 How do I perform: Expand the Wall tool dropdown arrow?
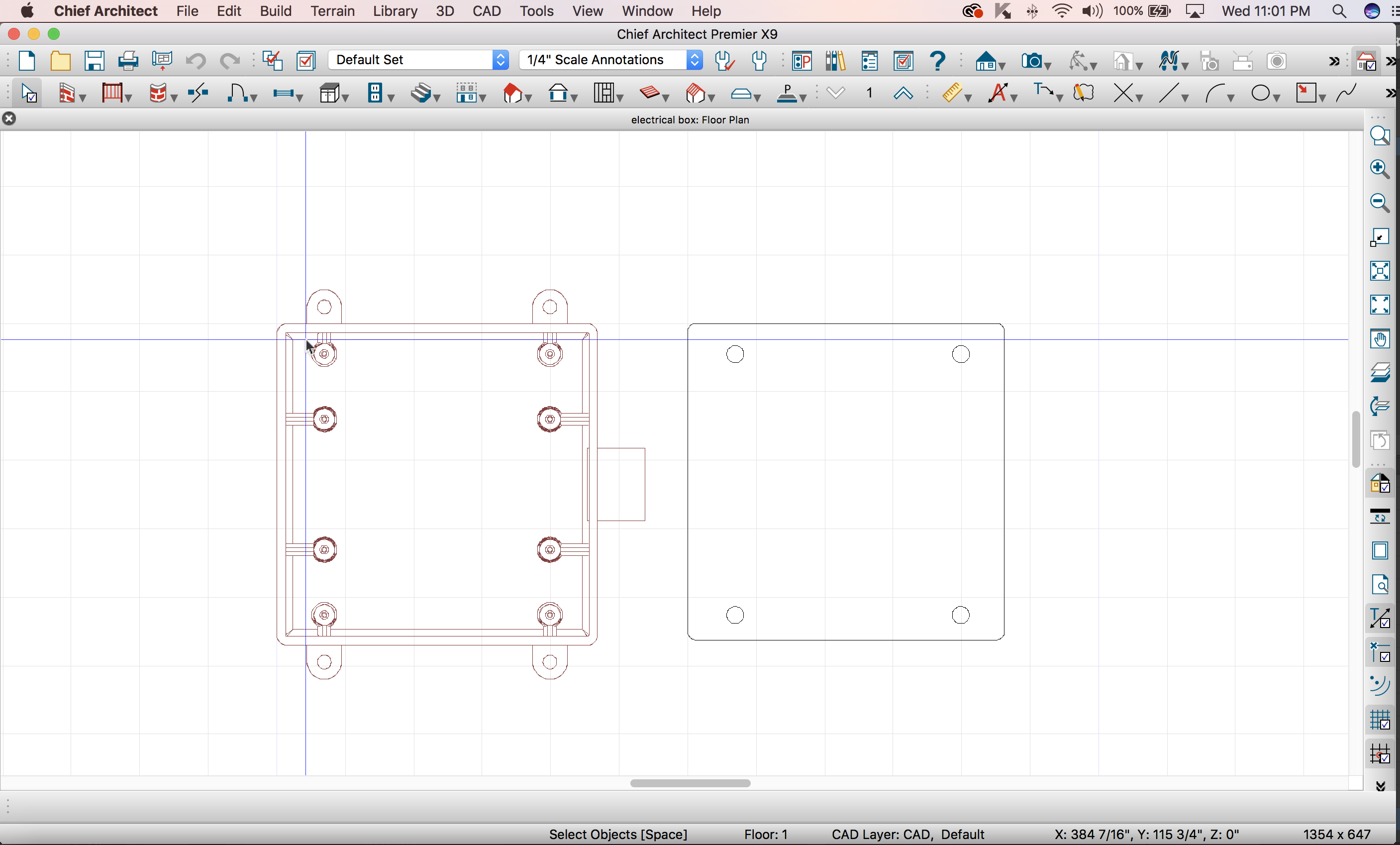click(84, 98)
